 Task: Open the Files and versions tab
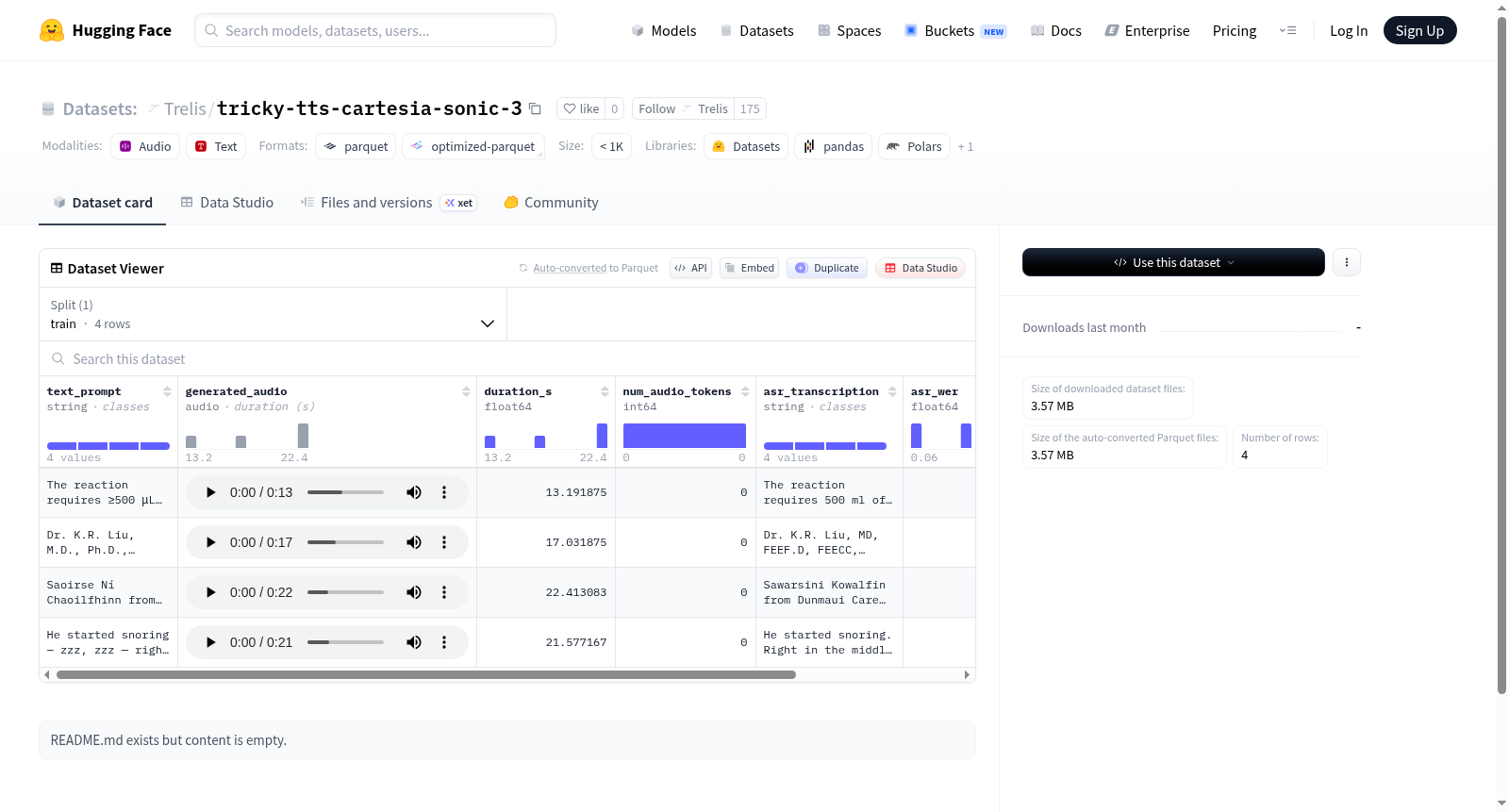[388, 203]
